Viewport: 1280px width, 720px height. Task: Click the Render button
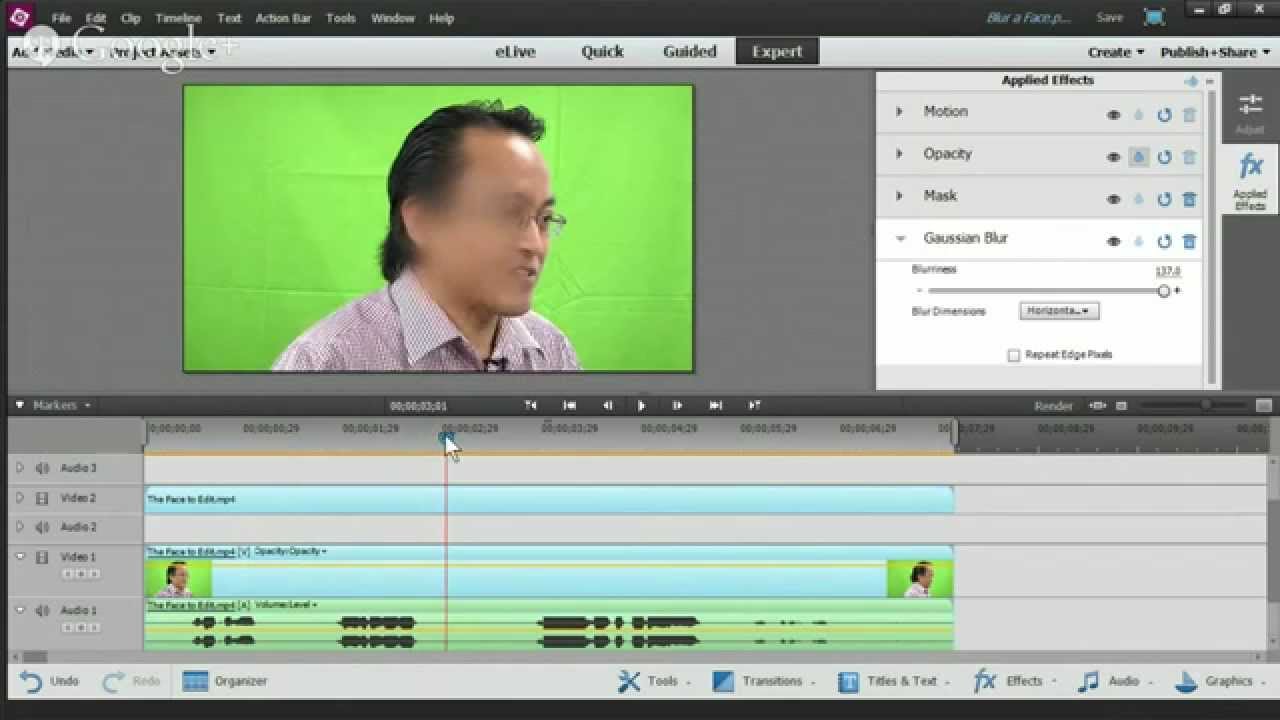click(1053, 406)
